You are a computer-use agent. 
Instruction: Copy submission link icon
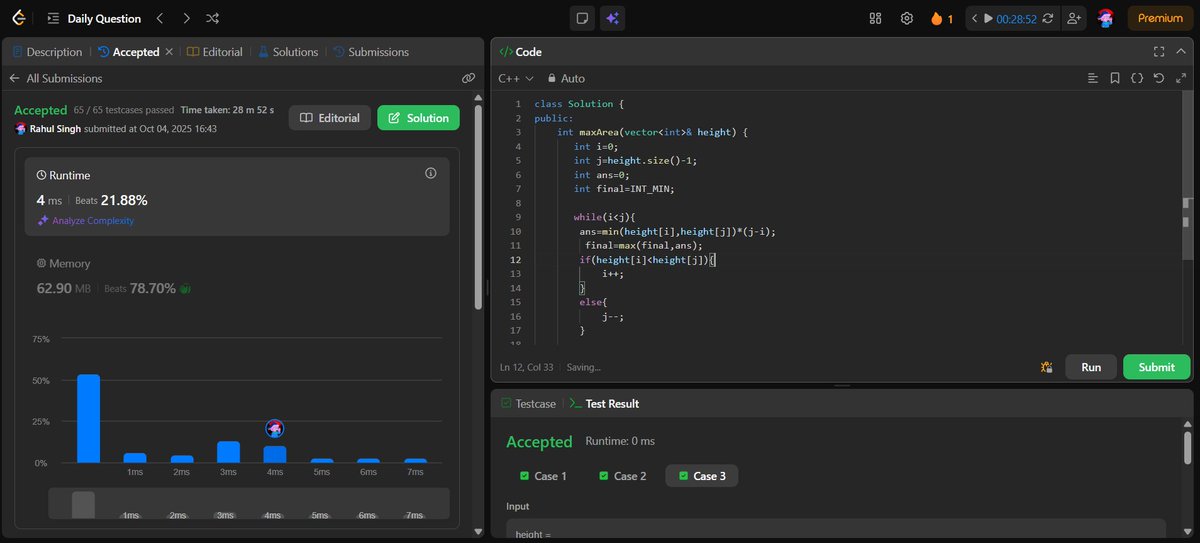(468, 78)
